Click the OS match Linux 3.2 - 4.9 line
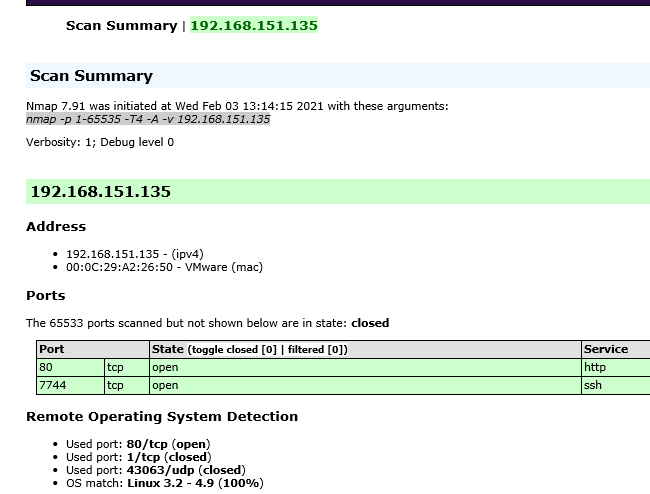Viewport: 650px width, 494px height. [164, 483]
